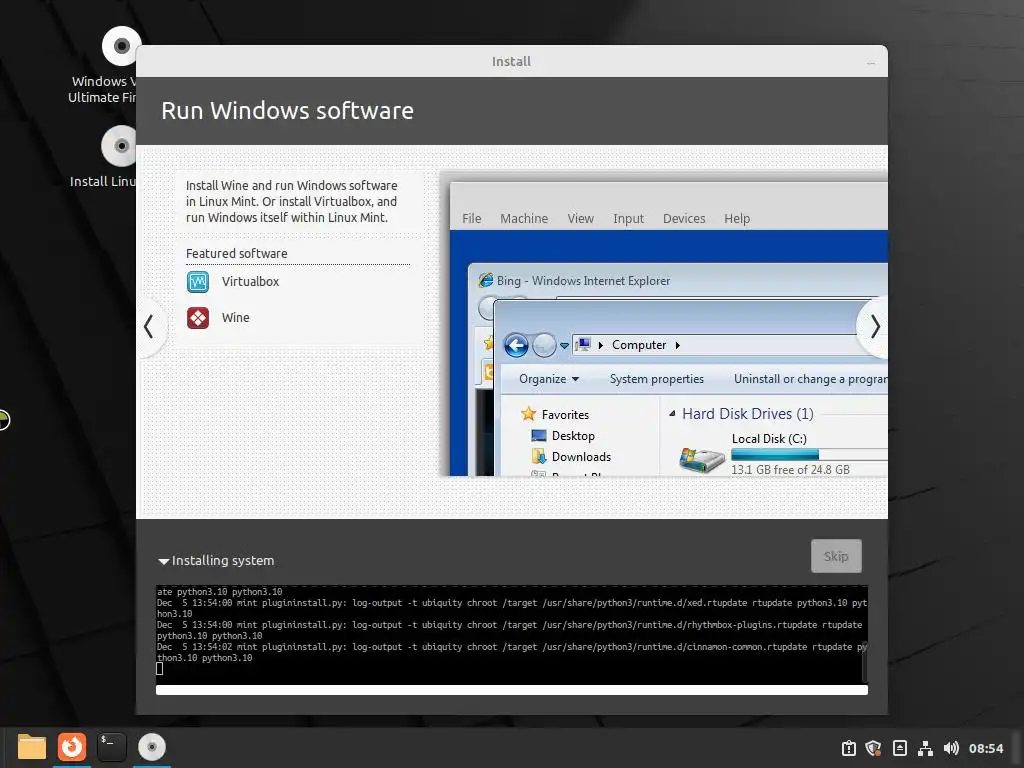Image resolution: width=1024 pixels, height=768 pixels.
Task: Click the Virtualbox icon in Featured software
Action: [x=198, y=281]
